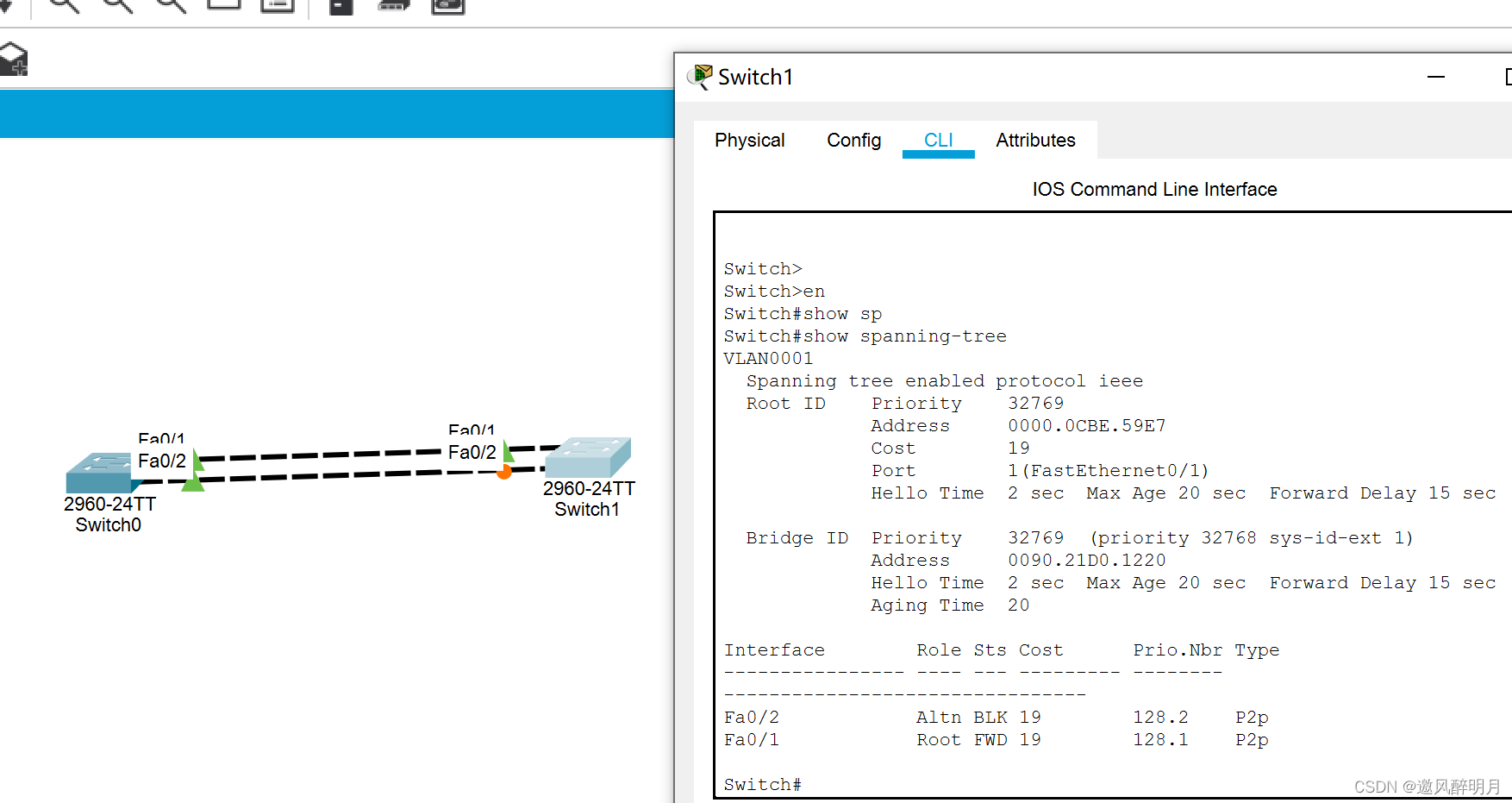1512x803 pixels.
Task: Click the bridge address 0090.21D0.1220
Action: tap(1087, 561)
